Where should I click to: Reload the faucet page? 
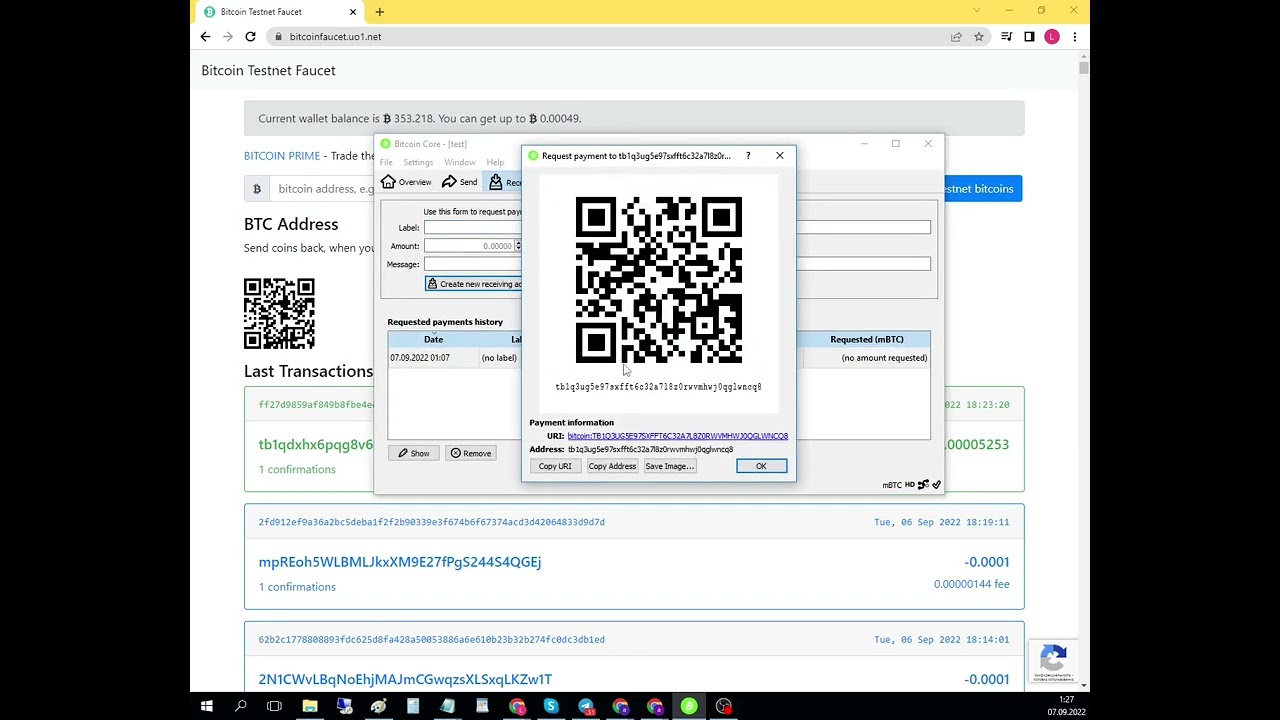pos(250,37)
